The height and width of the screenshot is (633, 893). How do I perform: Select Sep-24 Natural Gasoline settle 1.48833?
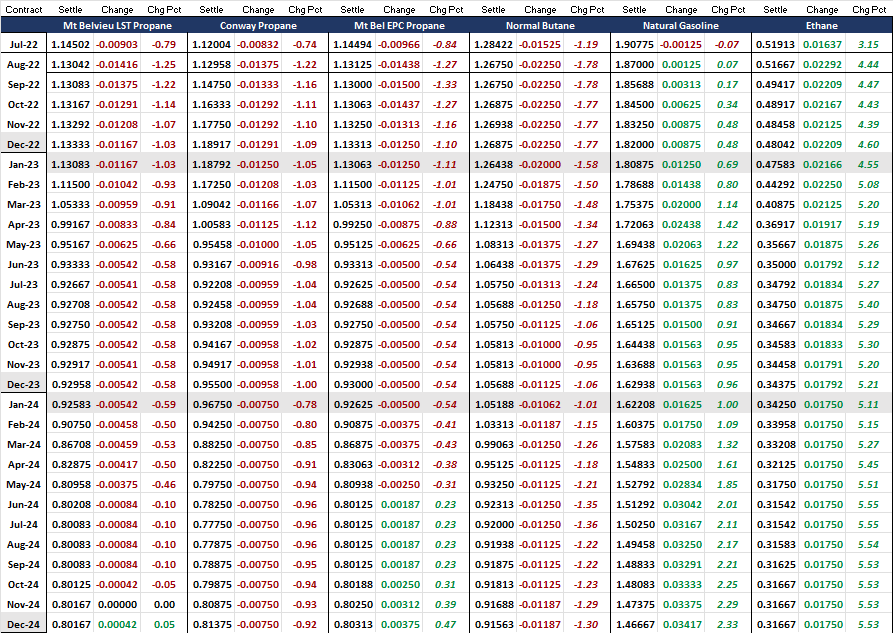click(x=634, y=565)
